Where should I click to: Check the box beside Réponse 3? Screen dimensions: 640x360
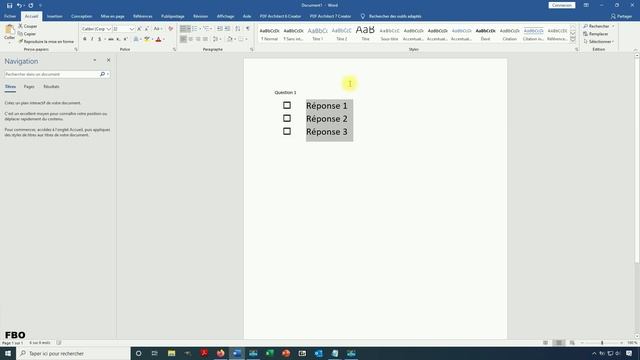click(287, 131)
